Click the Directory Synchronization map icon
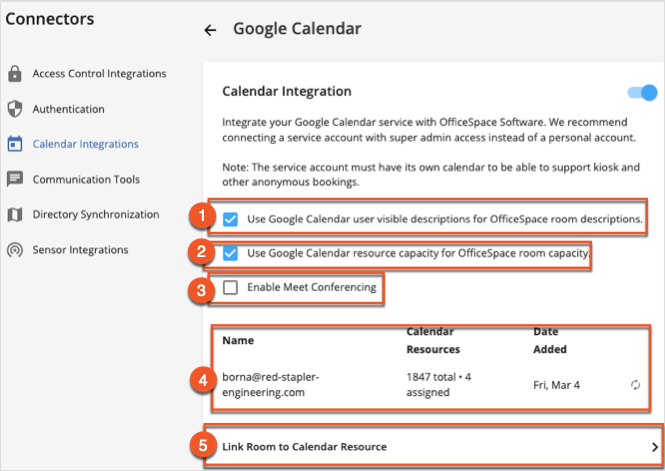Screen dimensions: 665x471 (15, 215)
